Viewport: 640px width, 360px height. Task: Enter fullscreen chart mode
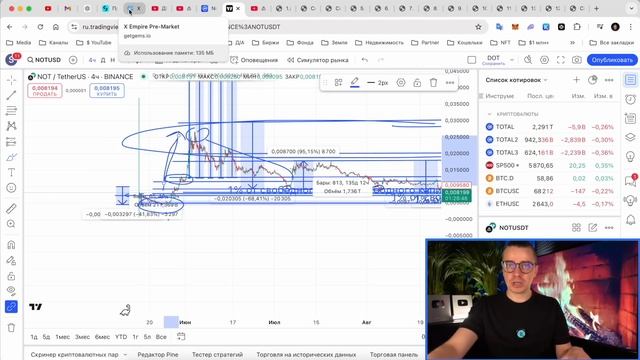(x=560, y=60)
